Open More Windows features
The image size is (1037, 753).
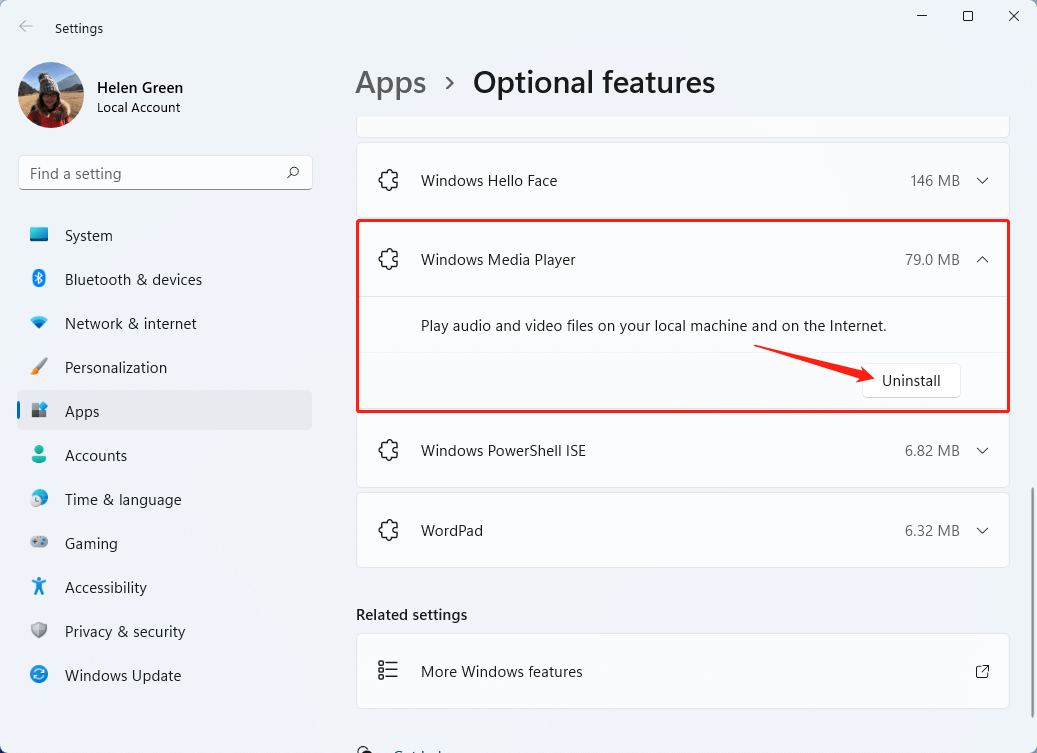point(683,671)
